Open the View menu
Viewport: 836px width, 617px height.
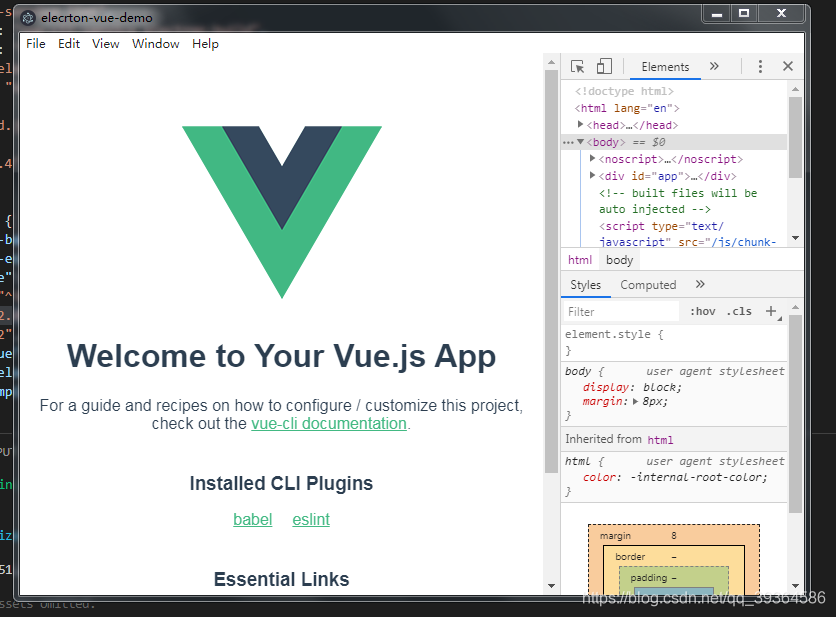tap(106, 44)
